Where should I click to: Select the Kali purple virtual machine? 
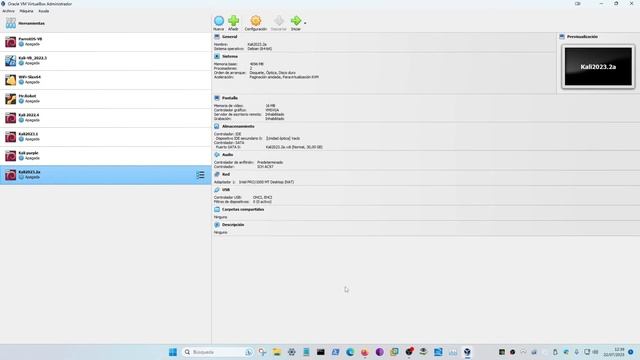(x=105, y=156)
